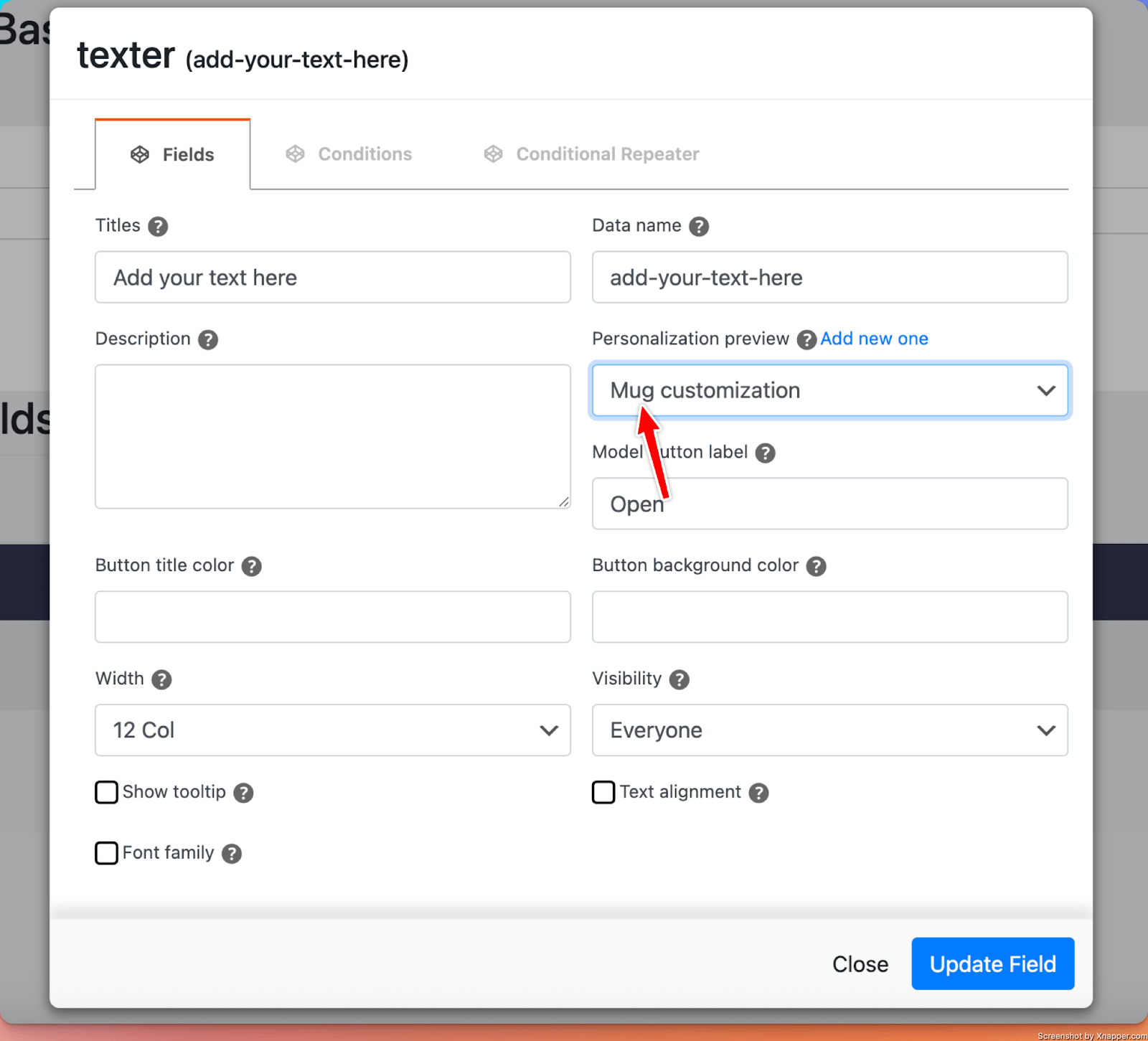Click Button background color help icon
Viewport: 1148px width, 1041px height.
pos(816,566)
